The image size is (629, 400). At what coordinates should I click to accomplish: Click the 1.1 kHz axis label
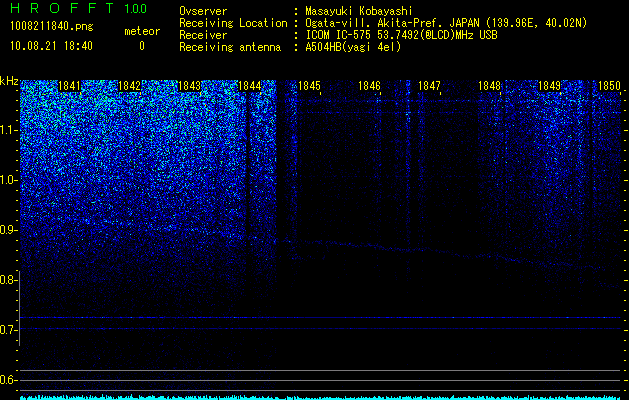[x=8, y=130]
